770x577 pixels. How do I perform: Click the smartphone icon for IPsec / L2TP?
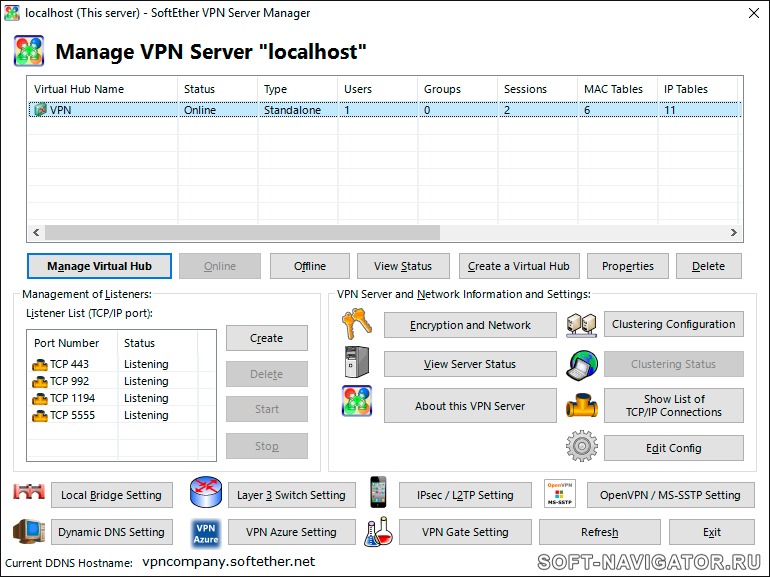[x=378, y=492]
